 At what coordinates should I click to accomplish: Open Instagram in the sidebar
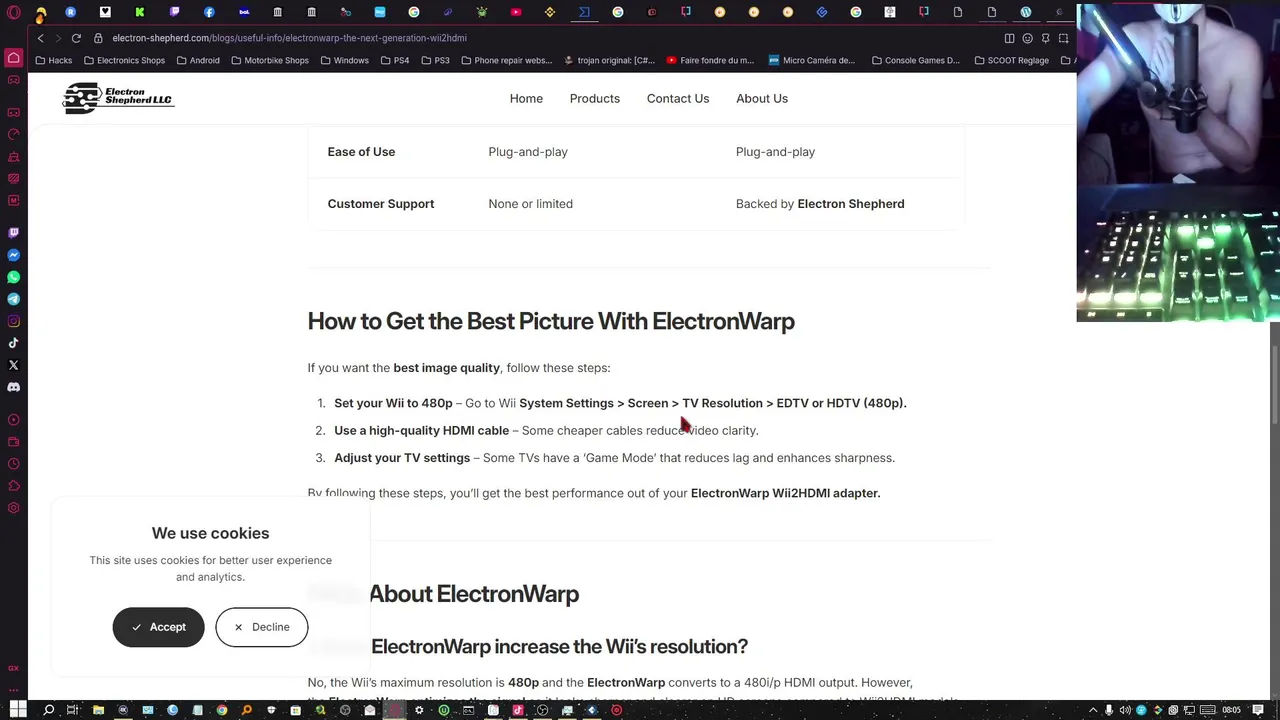pos(14,321)
